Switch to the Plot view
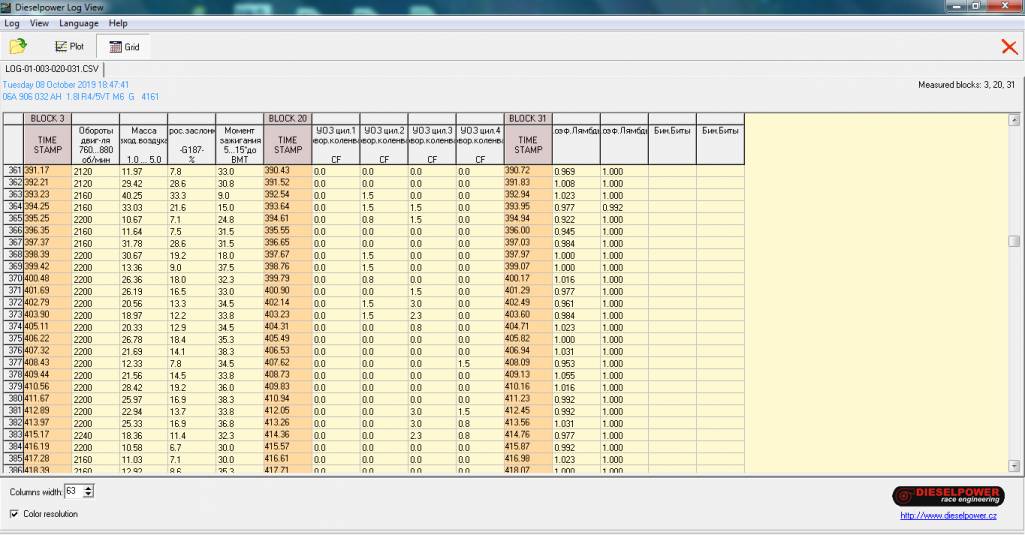This screenshot has width=1025, height=535. pos(69,46)
